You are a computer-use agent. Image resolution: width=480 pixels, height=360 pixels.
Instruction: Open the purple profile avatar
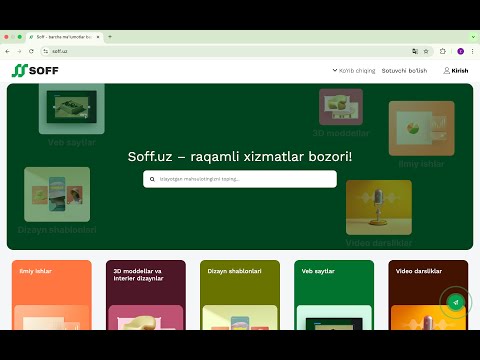point(461,51)
